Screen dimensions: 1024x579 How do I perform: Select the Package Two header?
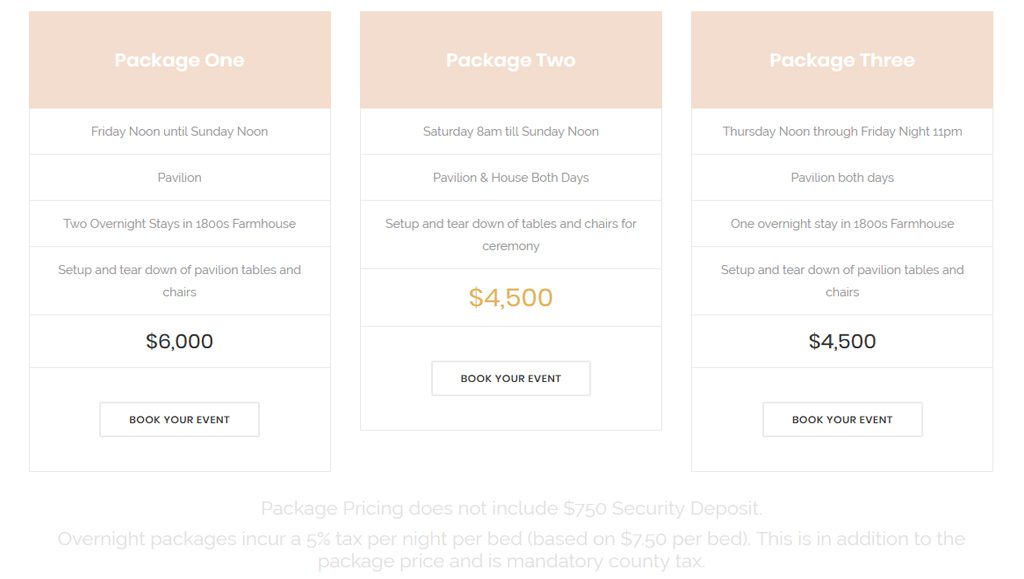[x=511, y=60]
